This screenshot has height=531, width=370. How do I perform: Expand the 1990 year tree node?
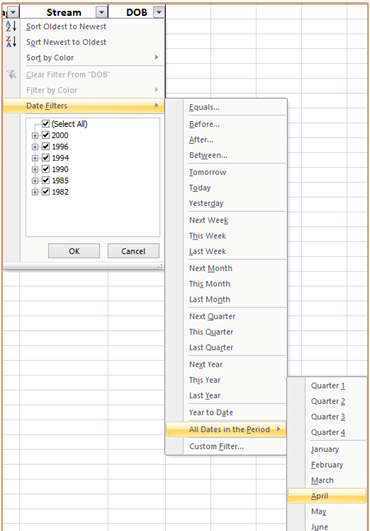click(35, 169)
